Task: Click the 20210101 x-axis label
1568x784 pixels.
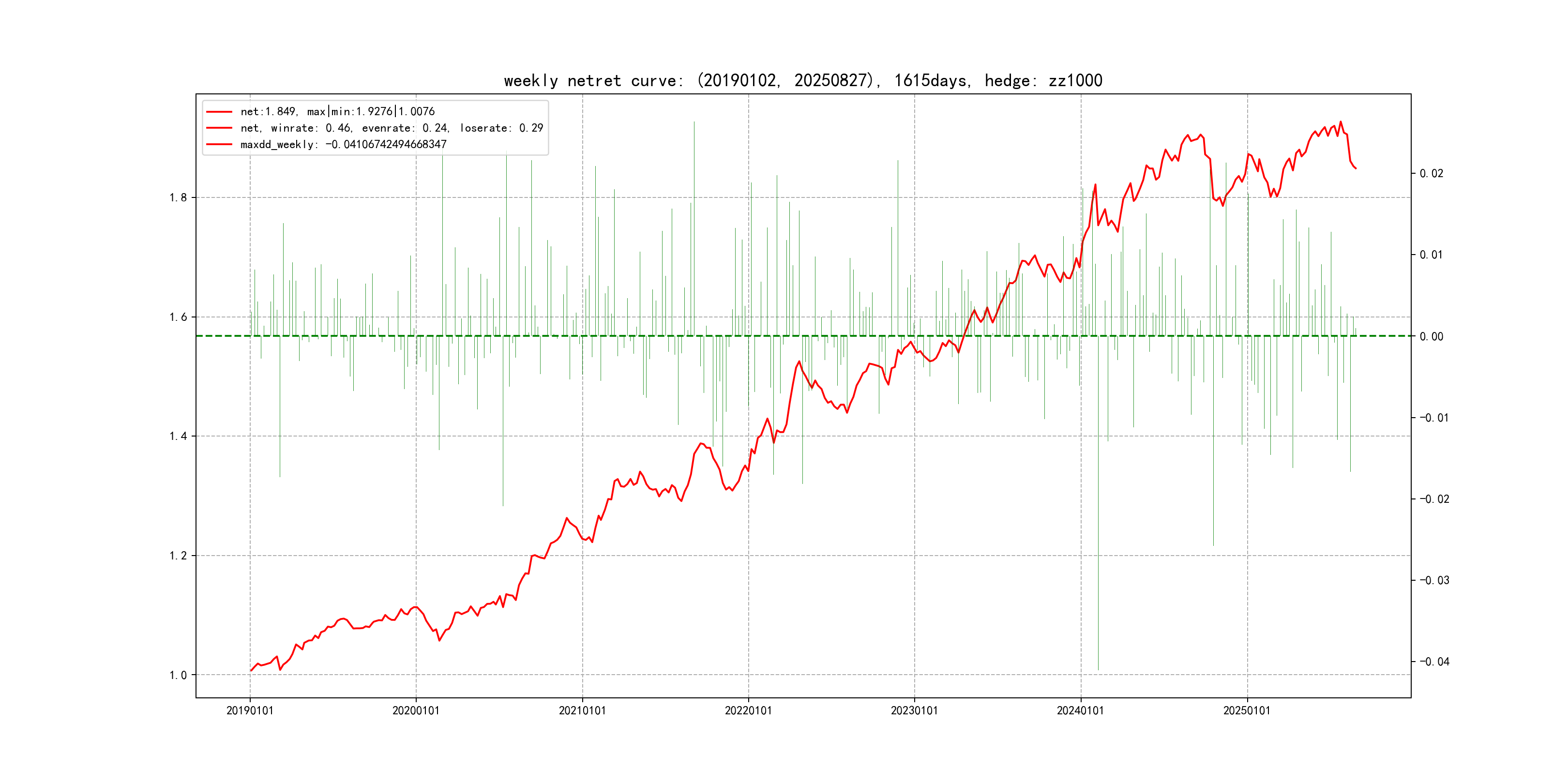Action: (582, 710)
